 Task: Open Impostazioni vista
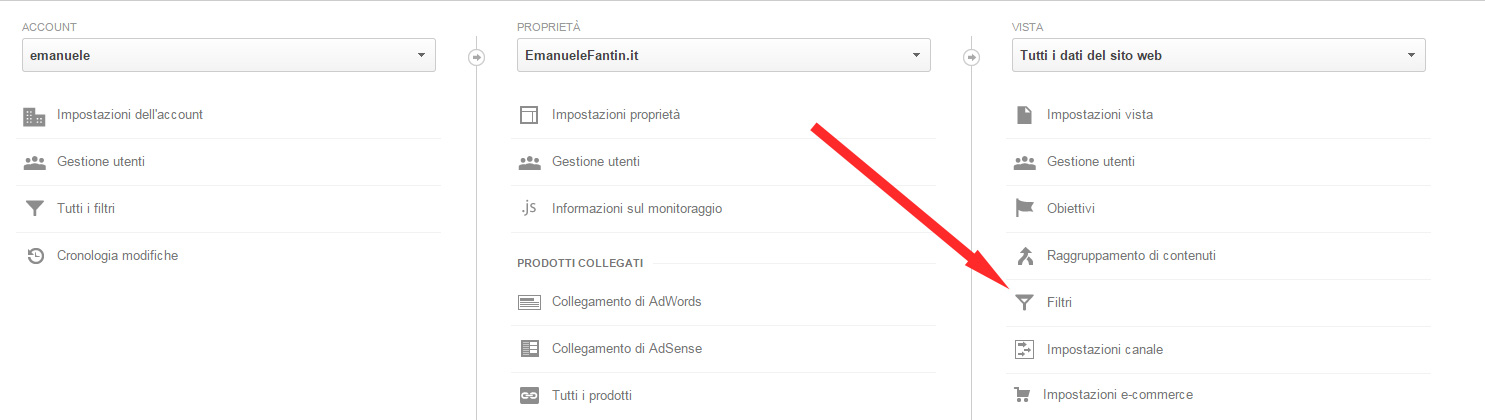click(1100, 115)
